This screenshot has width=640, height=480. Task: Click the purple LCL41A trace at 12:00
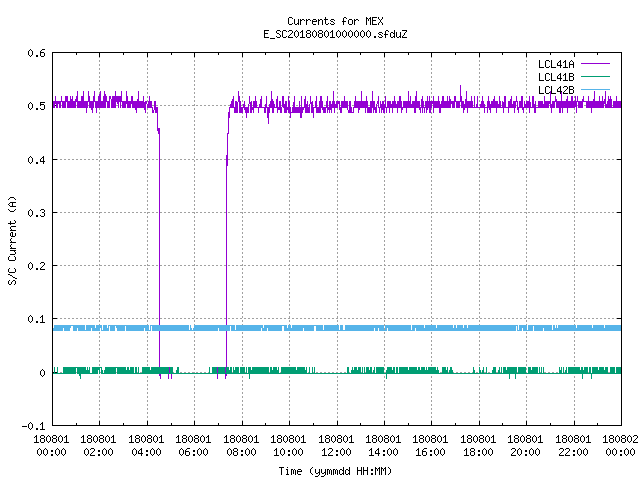pos(337,105)
